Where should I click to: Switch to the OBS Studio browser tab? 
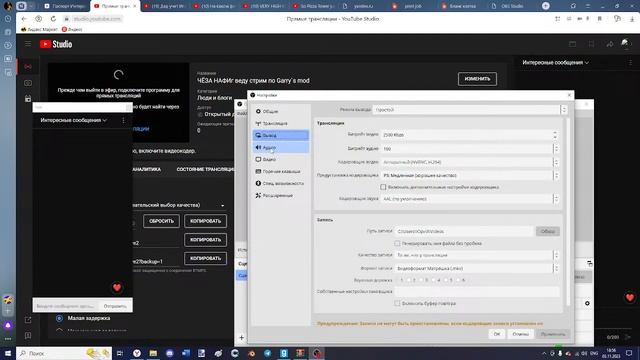512,6
